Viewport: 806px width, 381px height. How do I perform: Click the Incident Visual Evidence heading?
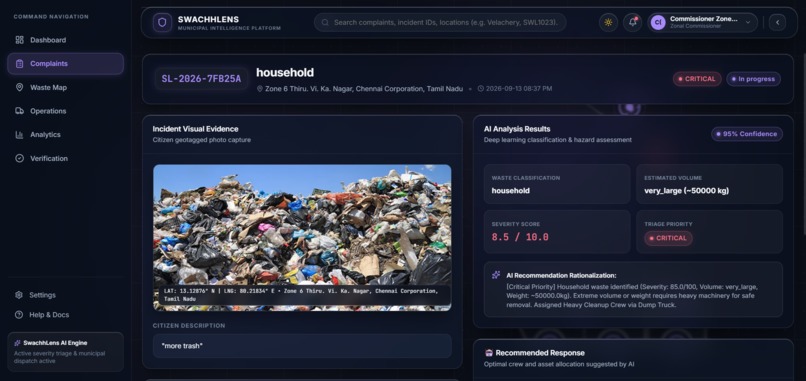coord(195,129)
